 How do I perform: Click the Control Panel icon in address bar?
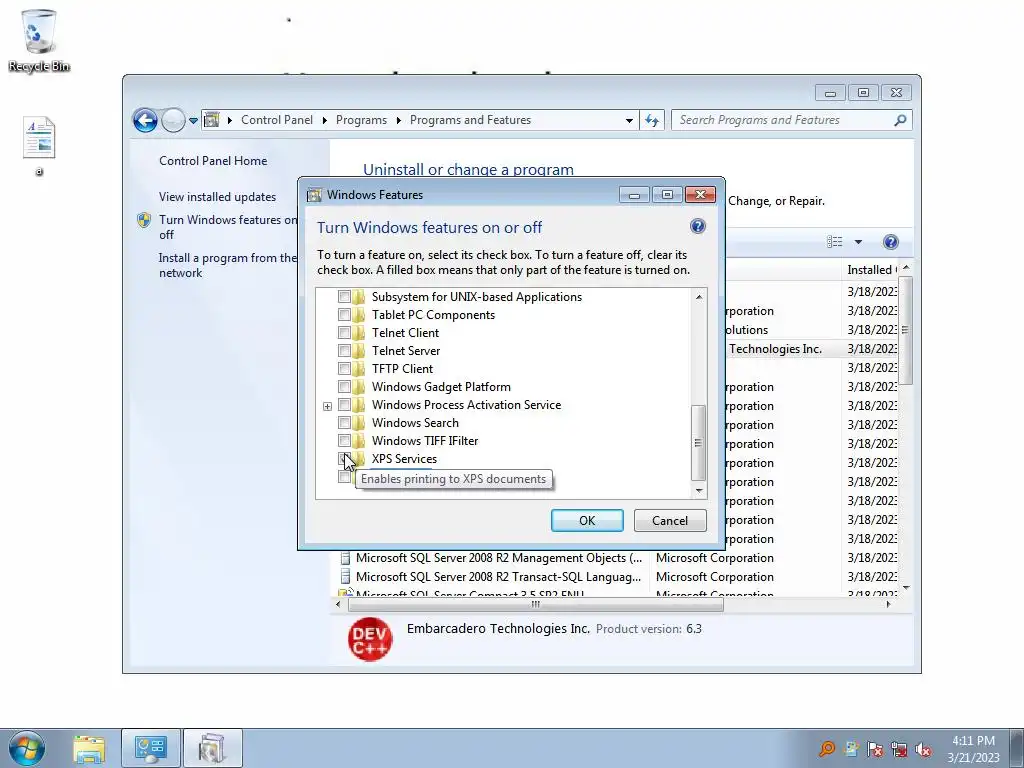point(212,120)
